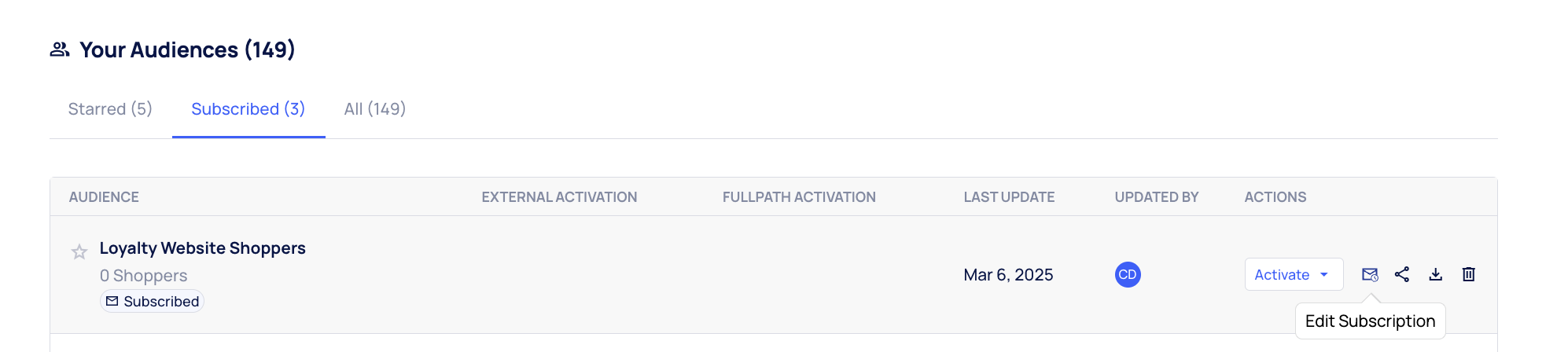Star the Loyalty Website Shoppers audience
The width and height of the screenshot is (1568, 352).
pyautogui.click(x=79, y=252)
